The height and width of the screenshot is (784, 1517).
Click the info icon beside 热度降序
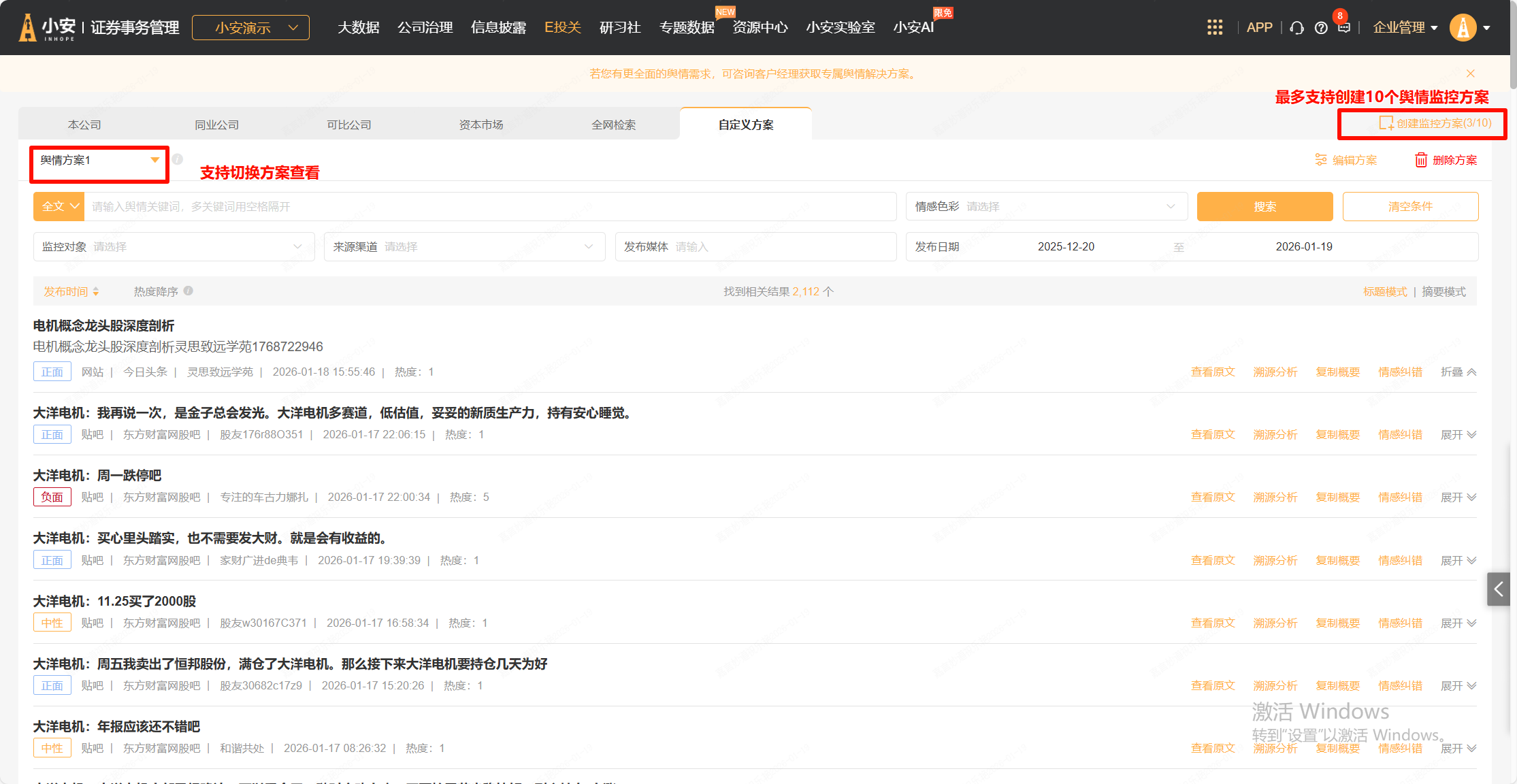tap(189, 291)
